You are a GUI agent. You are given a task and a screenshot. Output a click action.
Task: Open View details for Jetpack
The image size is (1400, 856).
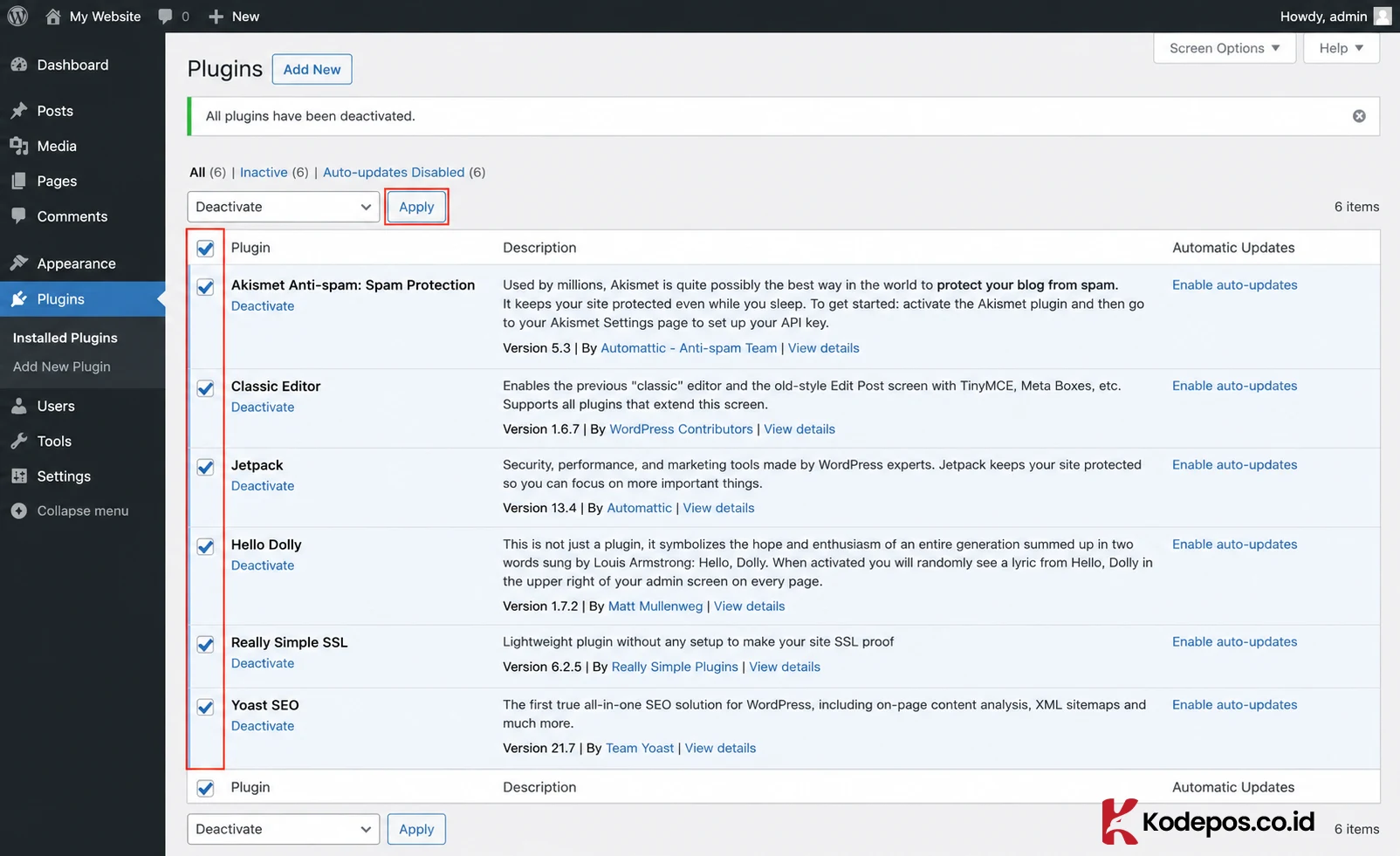pos(718,508)
